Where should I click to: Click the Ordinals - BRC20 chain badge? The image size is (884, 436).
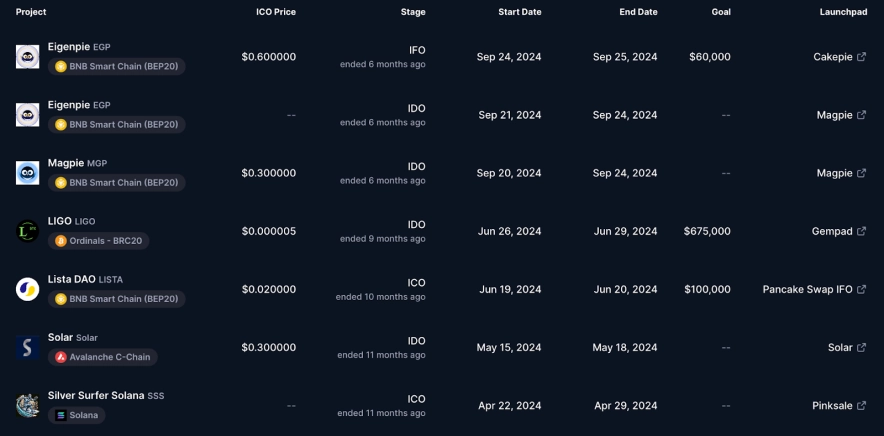point(102,241)
